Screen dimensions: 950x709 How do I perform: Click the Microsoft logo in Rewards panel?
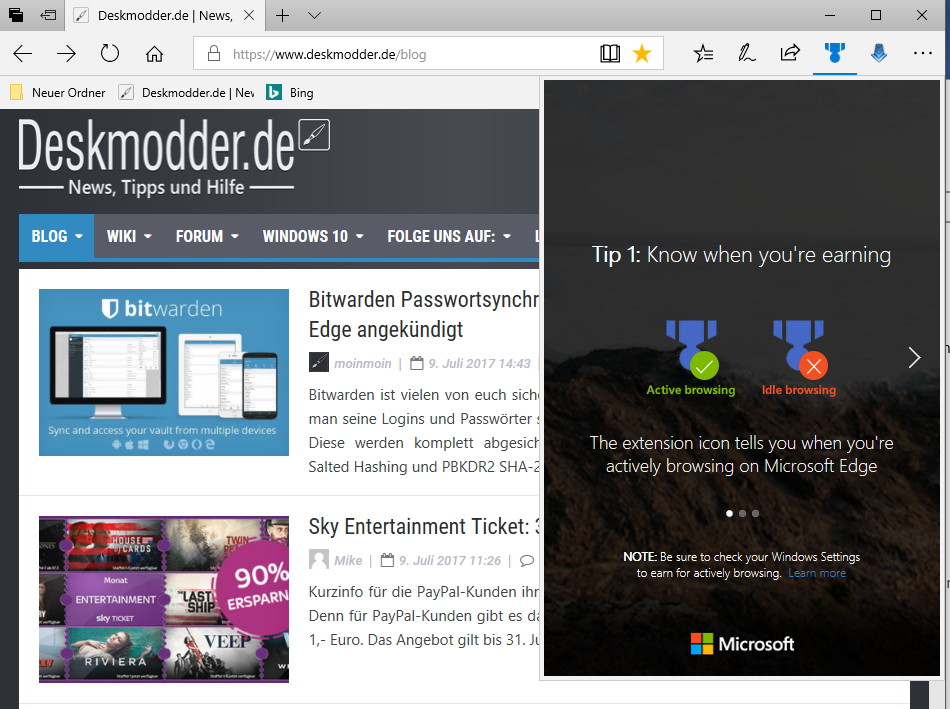[x=742, y=644]
